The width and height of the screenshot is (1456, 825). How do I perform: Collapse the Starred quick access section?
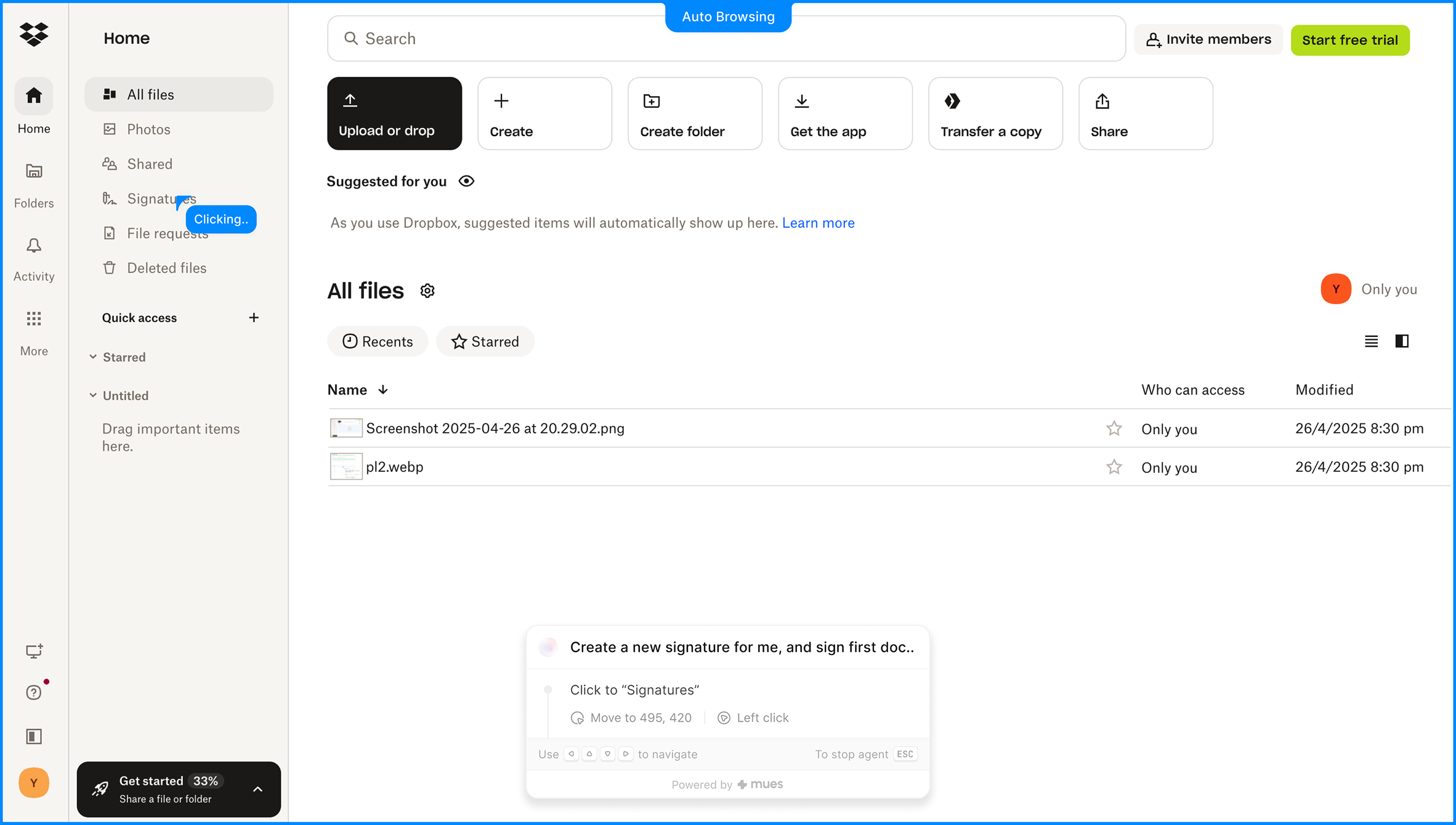click(93, 357)
